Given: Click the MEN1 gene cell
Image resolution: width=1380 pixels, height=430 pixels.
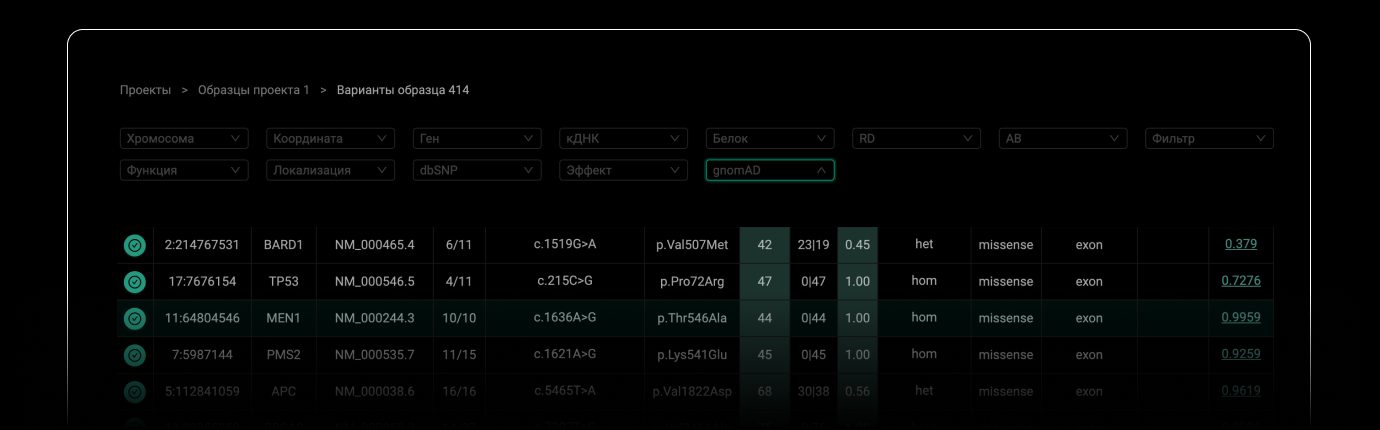Looking at the screenshot, I should [283, 318].
